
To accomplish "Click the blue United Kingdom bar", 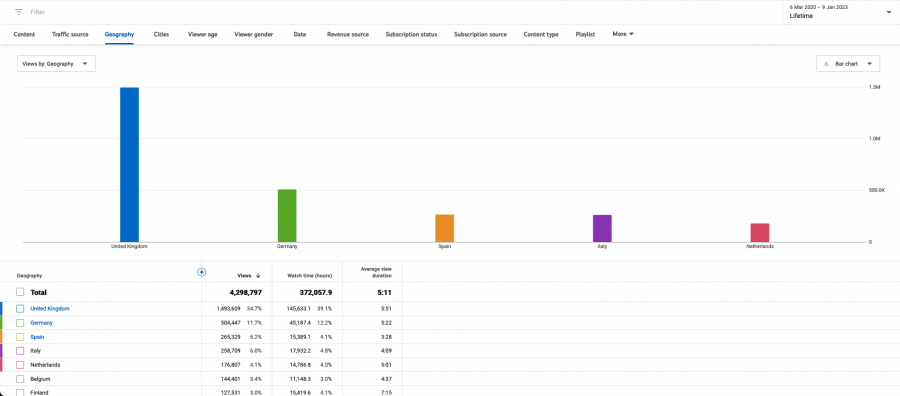I will [x=129, y=165].
